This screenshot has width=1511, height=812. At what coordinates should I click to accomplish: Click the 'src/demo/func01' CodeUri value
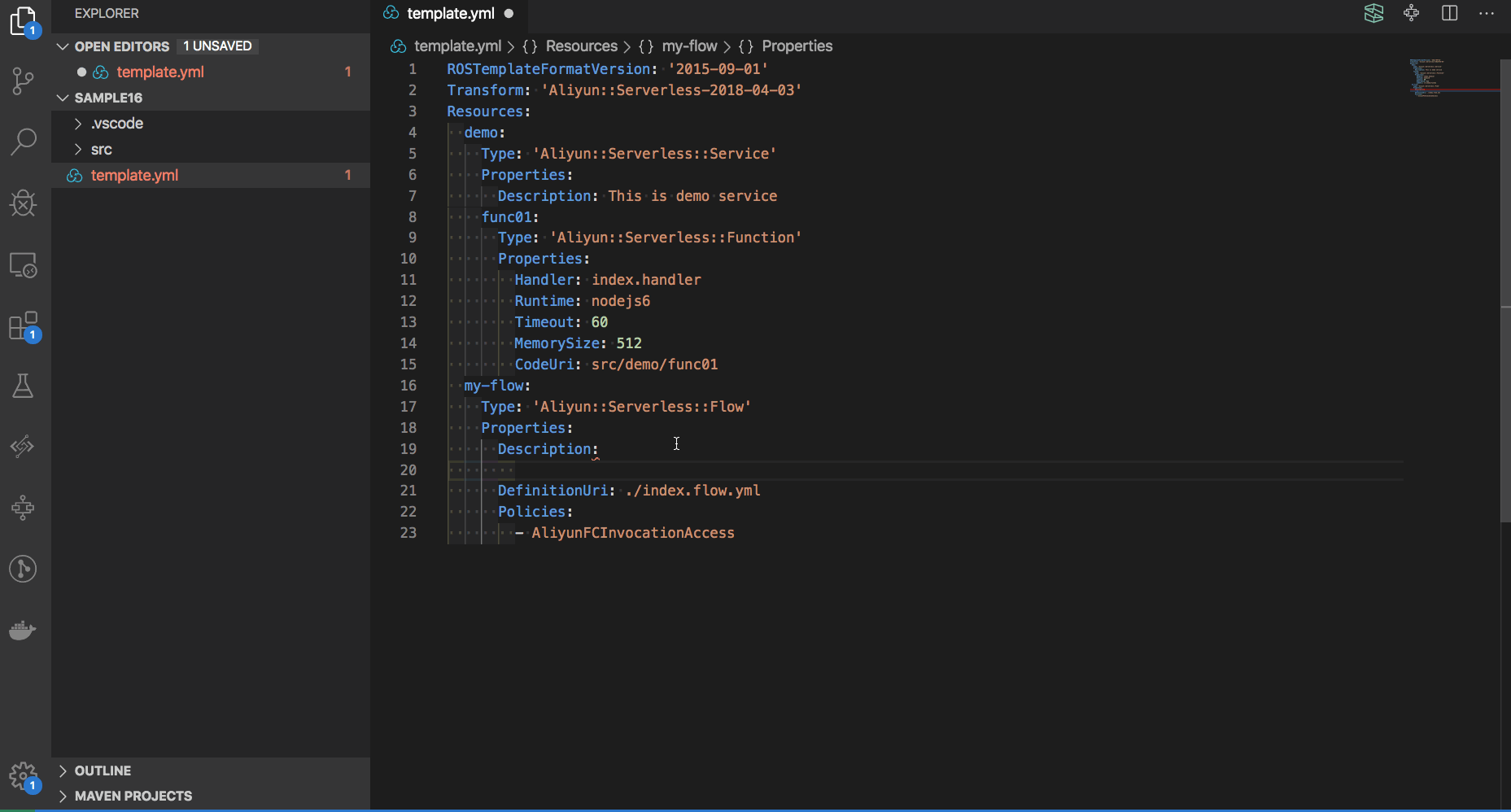(x=654, y=365)
